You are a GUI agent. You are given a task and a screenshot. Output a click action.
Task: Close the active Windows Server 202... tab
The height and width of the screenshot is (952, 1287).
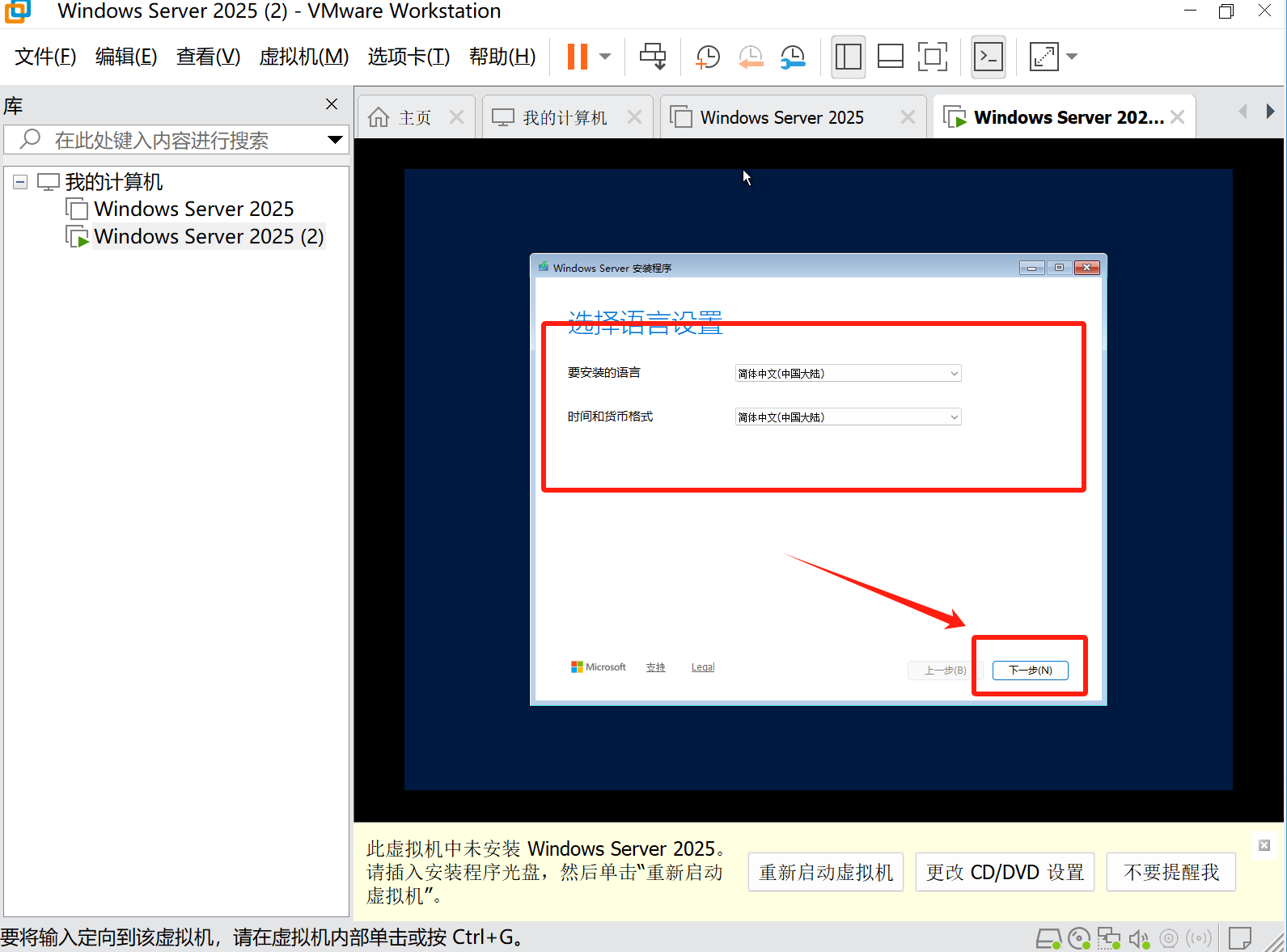pos(1178,117)
